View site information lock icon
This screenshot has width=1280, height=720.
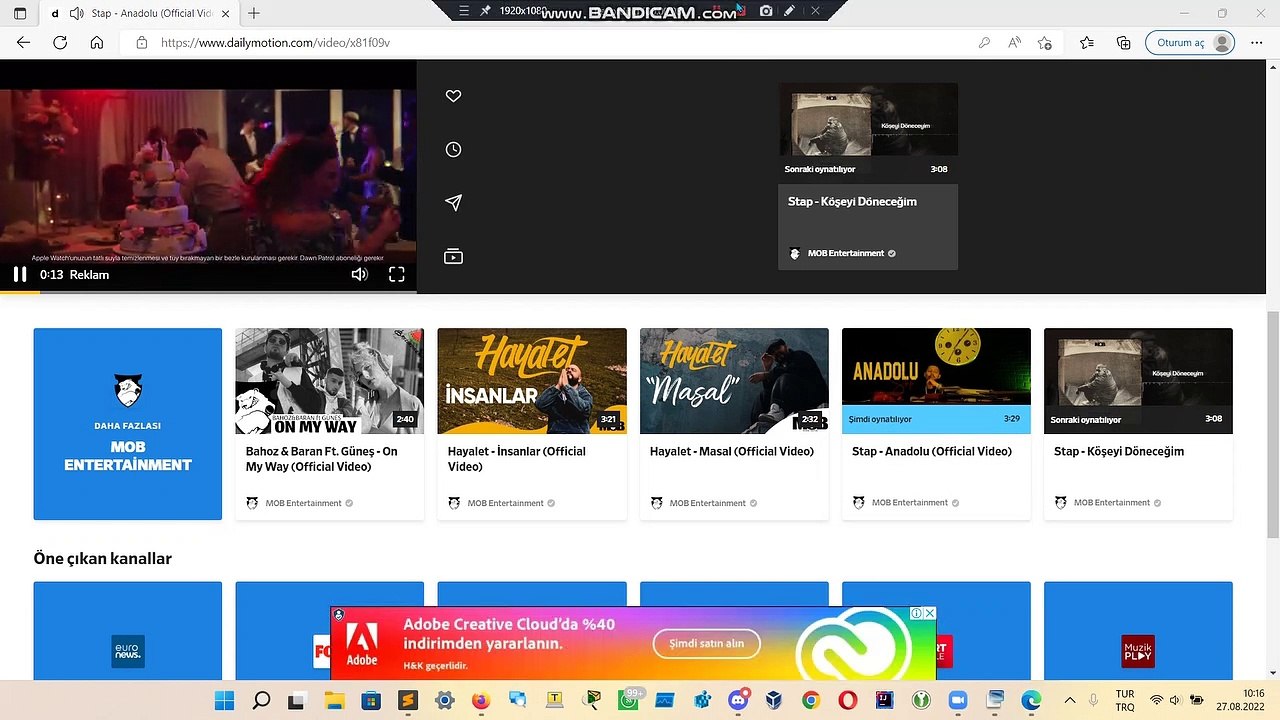(142, 43)
